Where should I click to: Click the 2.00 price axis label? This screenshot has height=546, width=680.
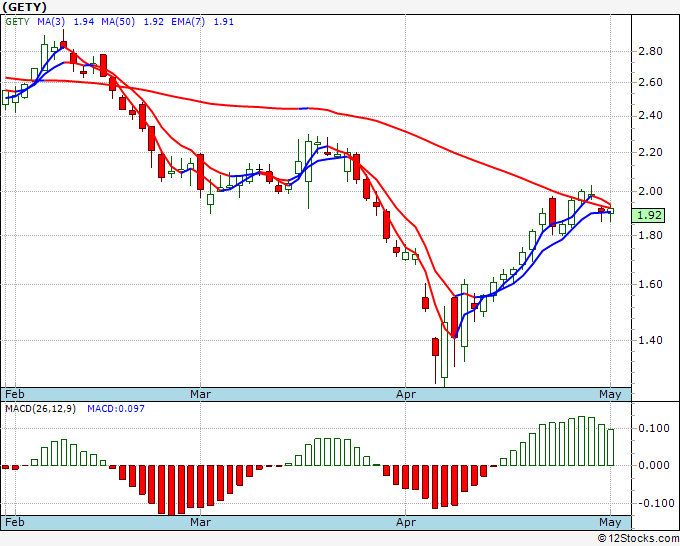(x=651, y=191)
